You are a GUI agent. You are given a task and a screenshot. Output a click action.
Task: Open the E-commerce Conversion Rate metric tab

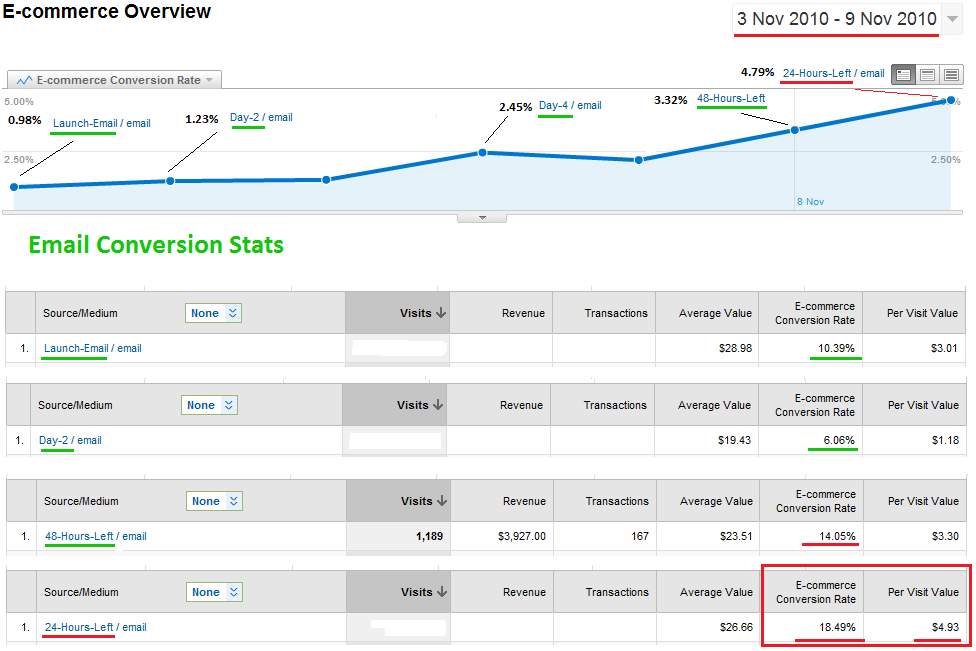click(115, 80)
